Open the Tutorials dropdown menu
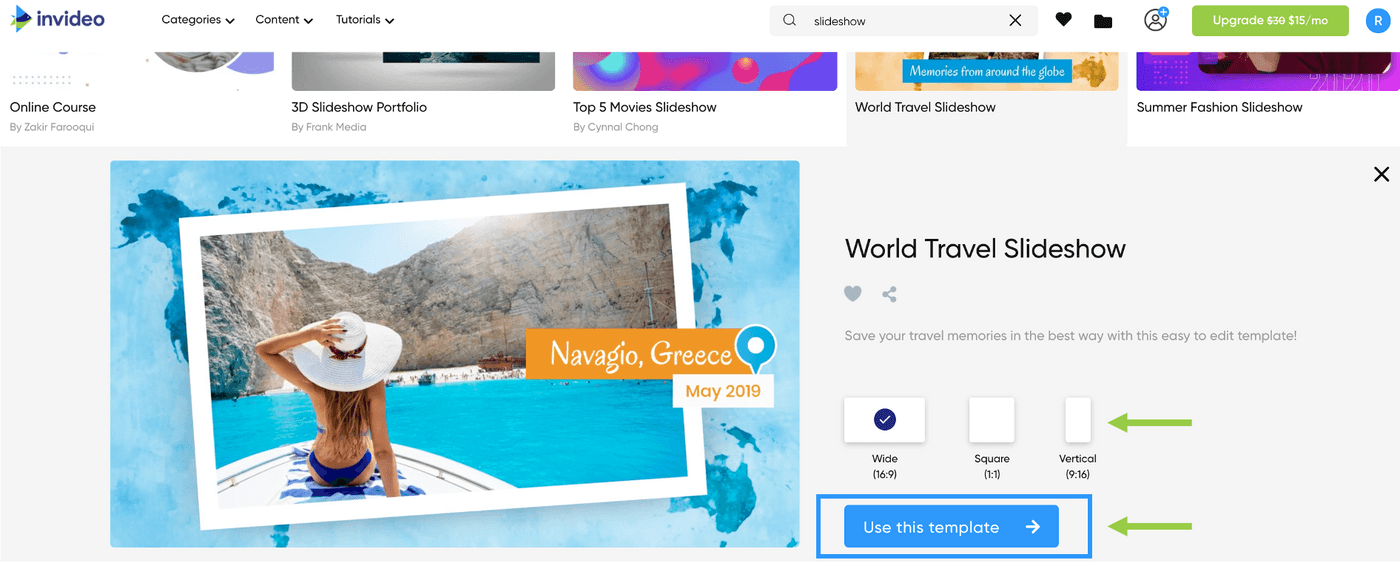1400x568 pixels. pyautogui.click(x=365, y=20)
